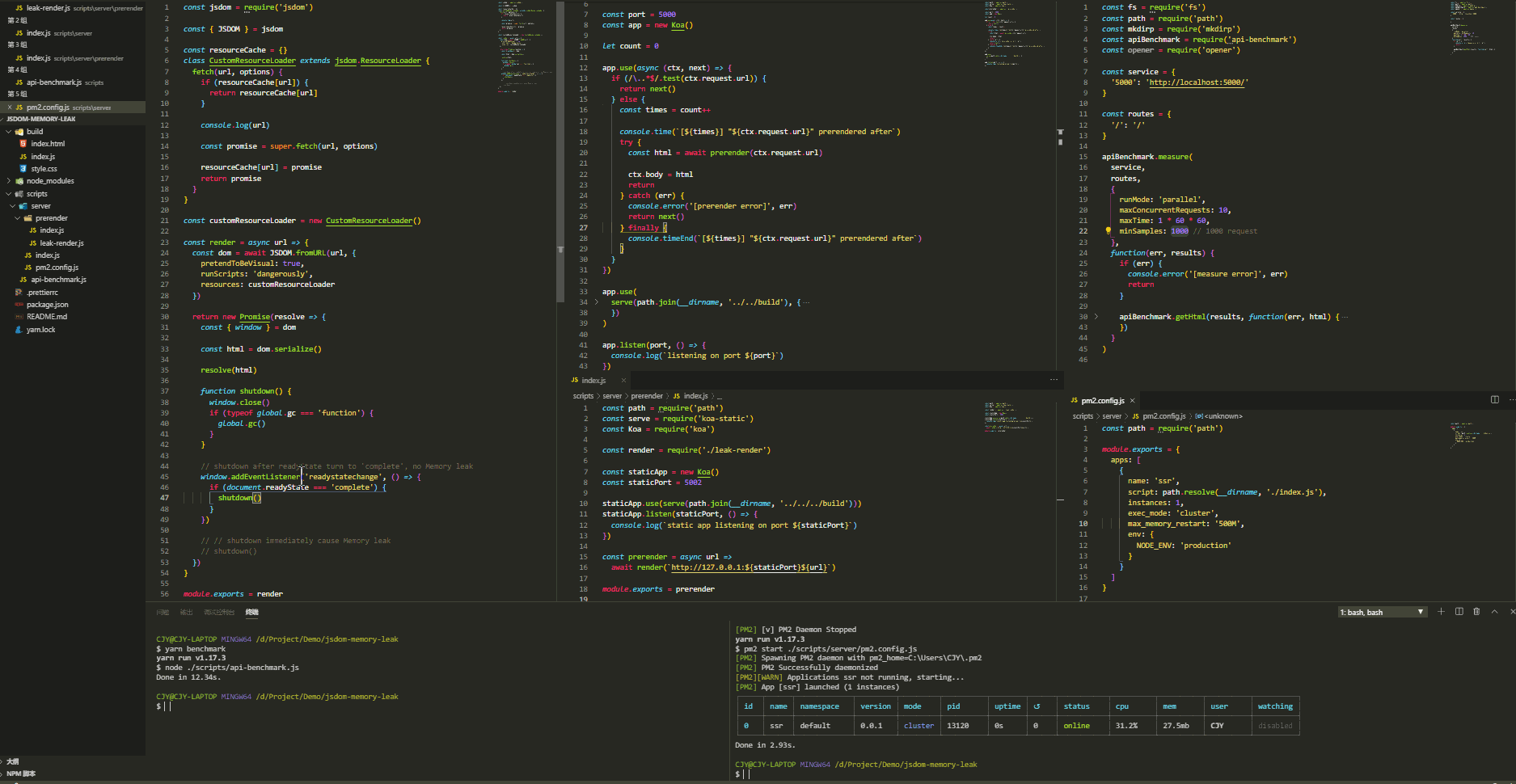Viewport: 1516px width, 784px height.
Task: Click the README.md markdown icon
Action: [19, 317]
